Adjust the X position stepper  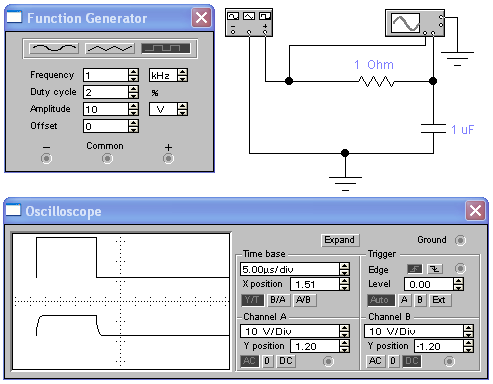(x=344, y=284)
